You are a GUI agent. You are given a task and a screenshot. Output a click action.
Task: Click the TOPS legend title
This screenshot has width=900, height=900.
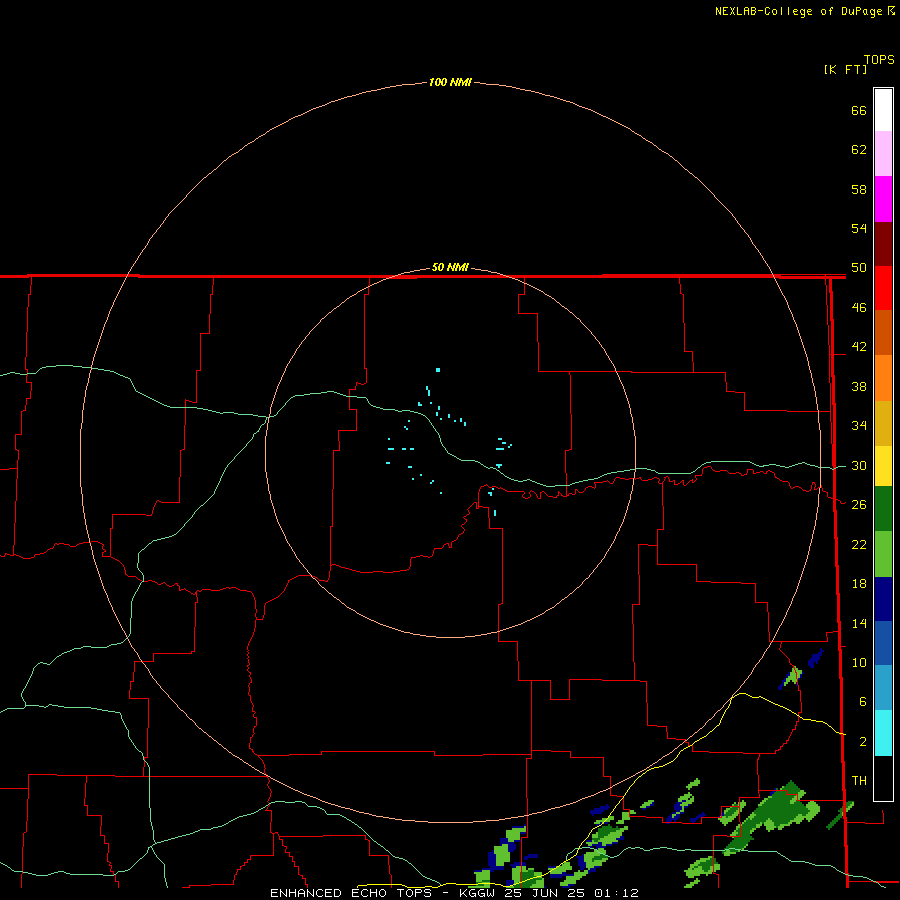(x=879, y=59)
